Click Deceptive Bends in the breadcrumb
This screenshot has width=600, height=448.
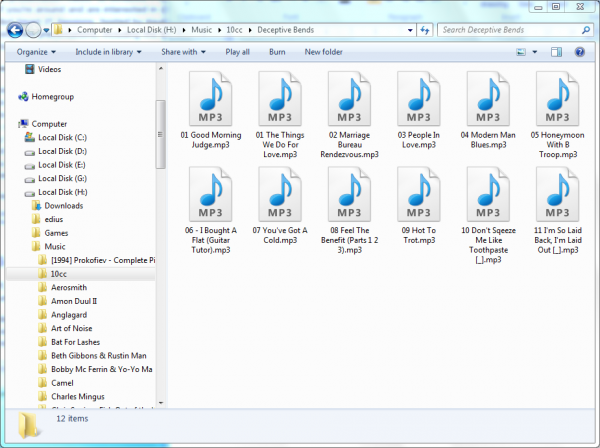(285, 30)
